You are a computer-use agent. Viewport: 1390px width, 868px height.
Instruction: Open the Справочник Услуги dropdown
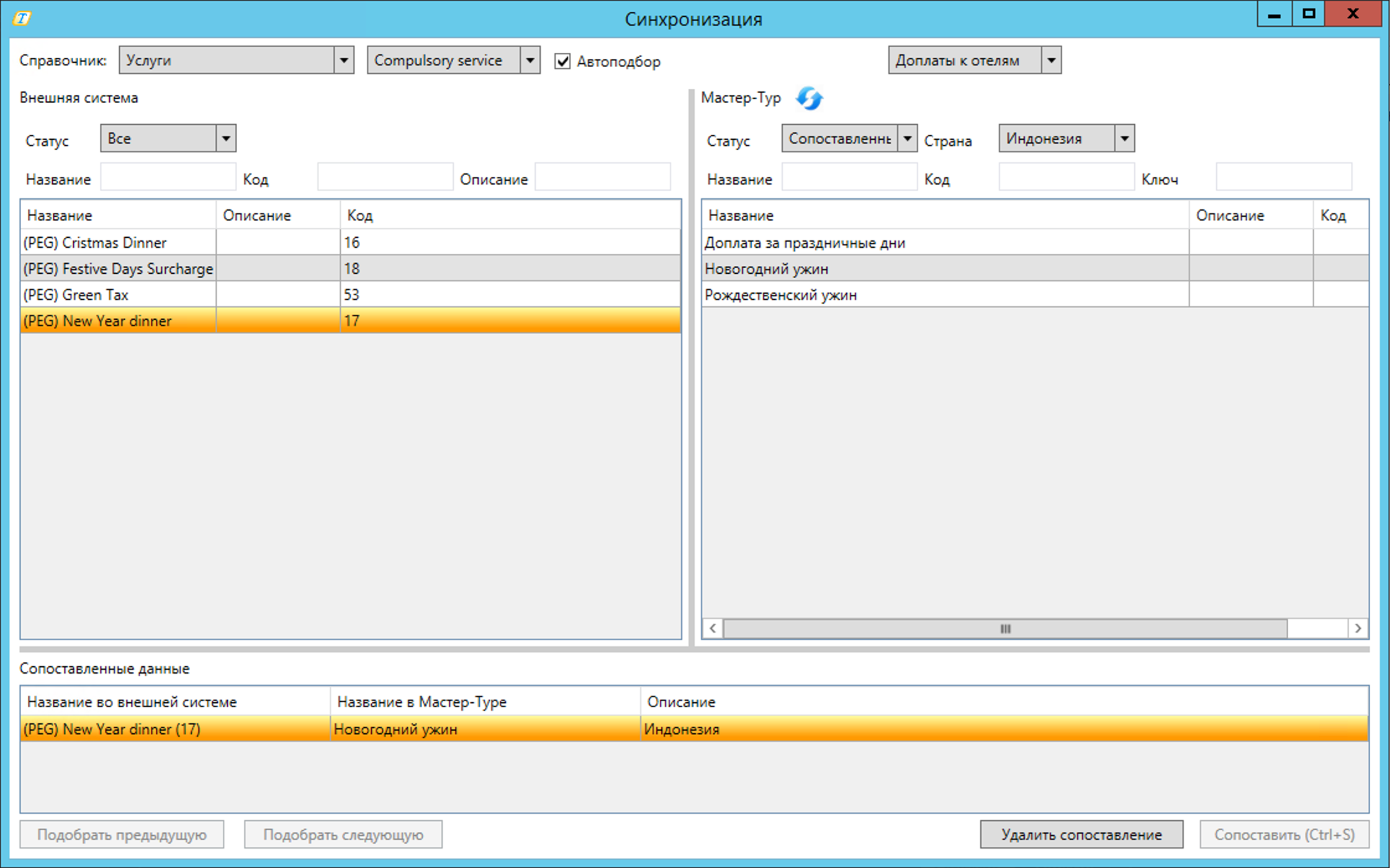pos(343,60)
